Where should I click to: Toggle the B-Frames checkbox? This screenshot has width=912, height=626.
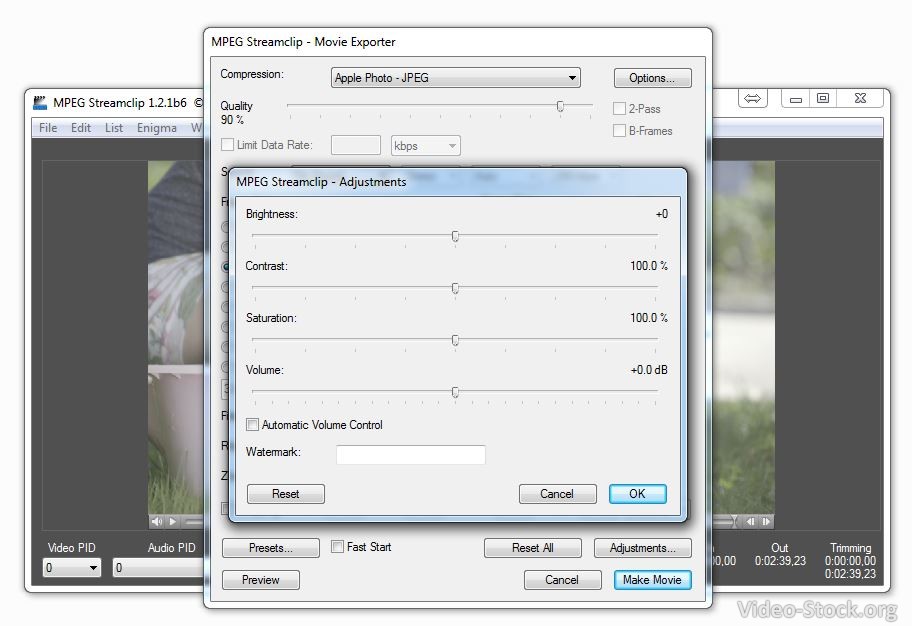pos(619,131)
